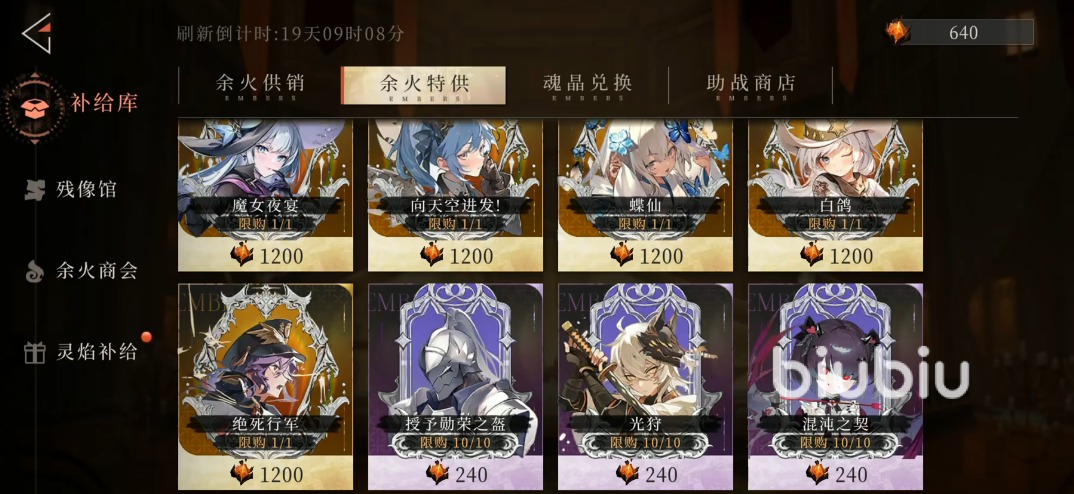The width and height of the screenshot is (1074, 494).
Task: Open the 余火商会 flame icon
Action: 34,271
